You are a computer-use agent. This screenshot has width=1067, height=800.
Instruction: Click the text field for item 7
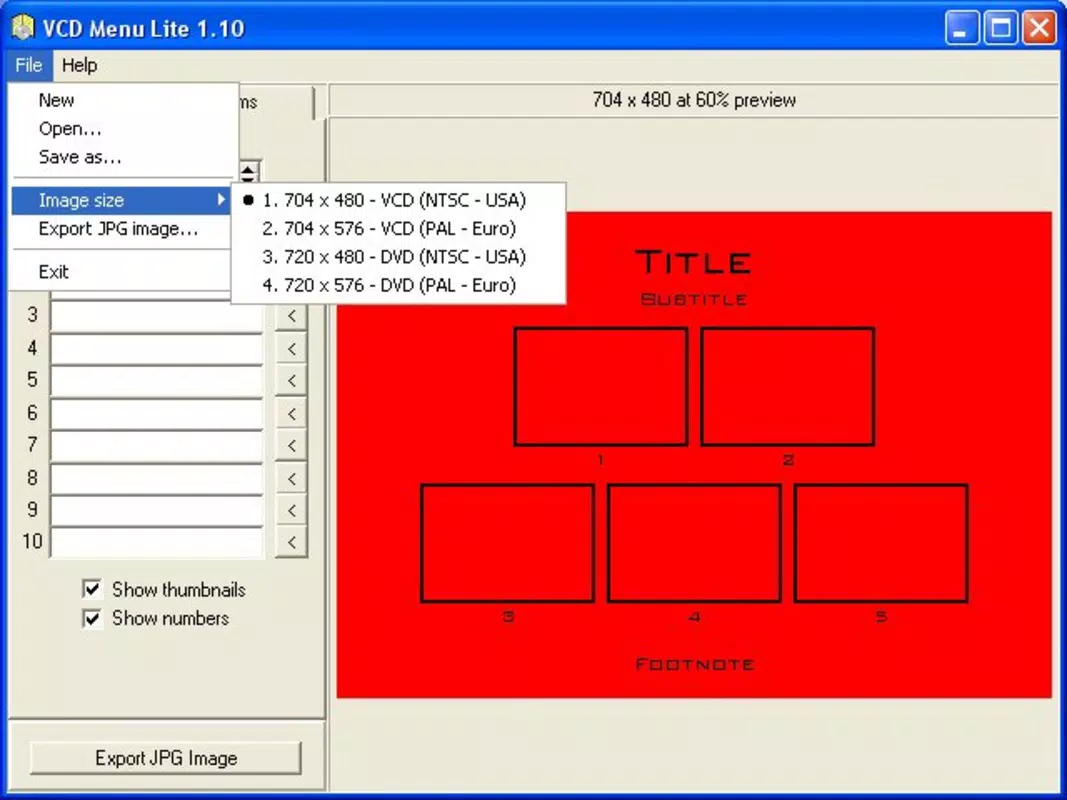click(157, 445)
